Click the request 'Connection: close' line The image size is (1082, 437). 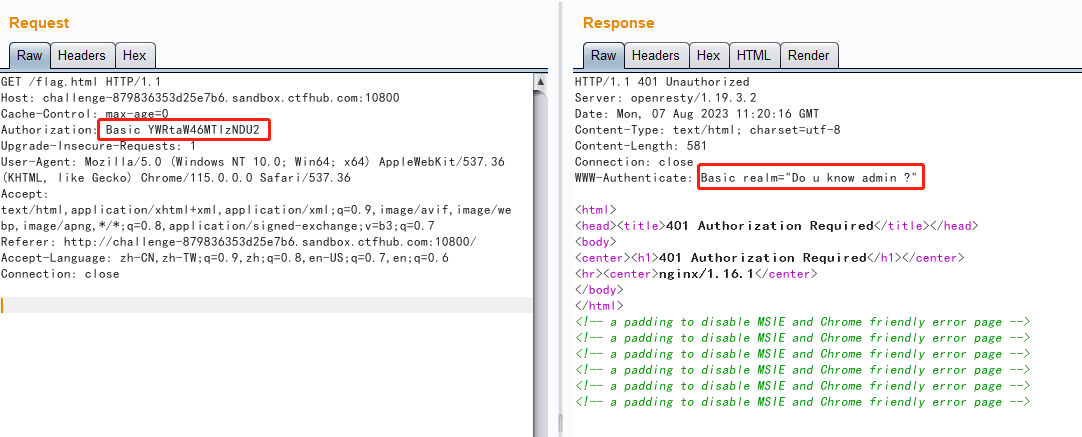pyautogui.click(x=60, y=273)
